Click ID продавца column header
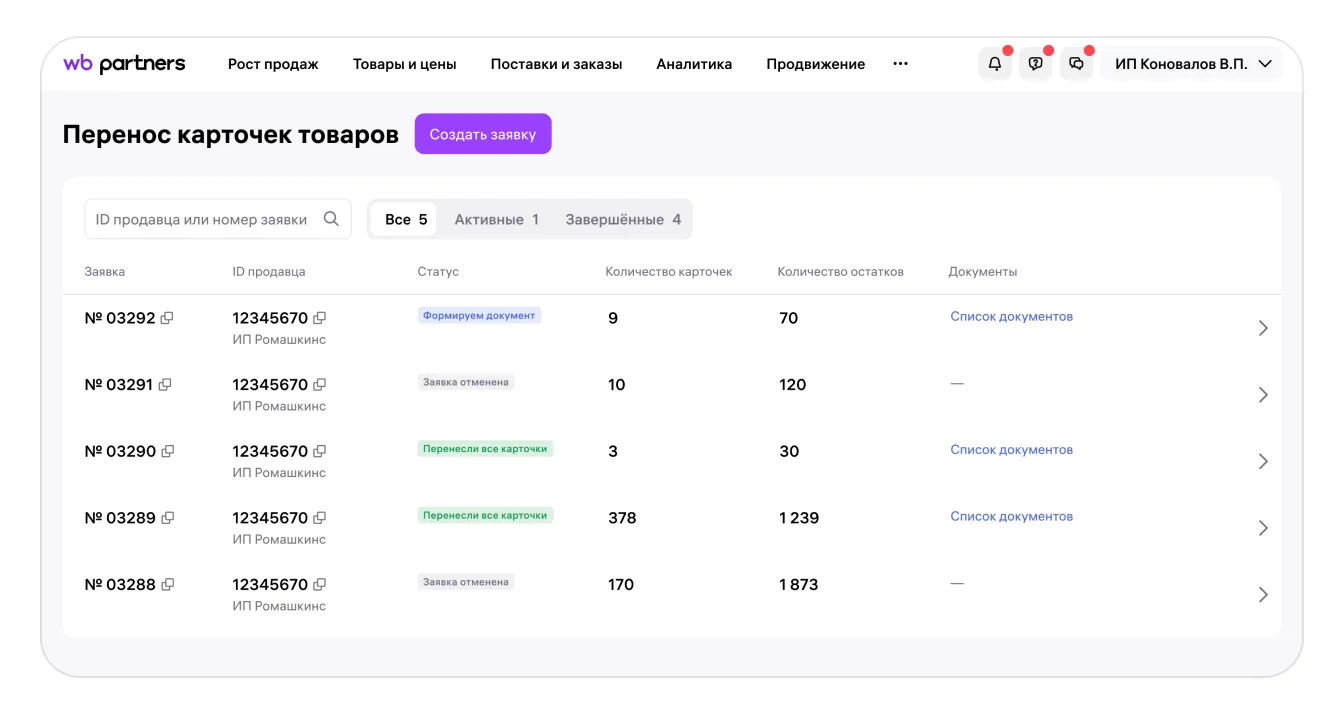The height and width of the screenshot is (714, 1344). click(x=269, y=272)
